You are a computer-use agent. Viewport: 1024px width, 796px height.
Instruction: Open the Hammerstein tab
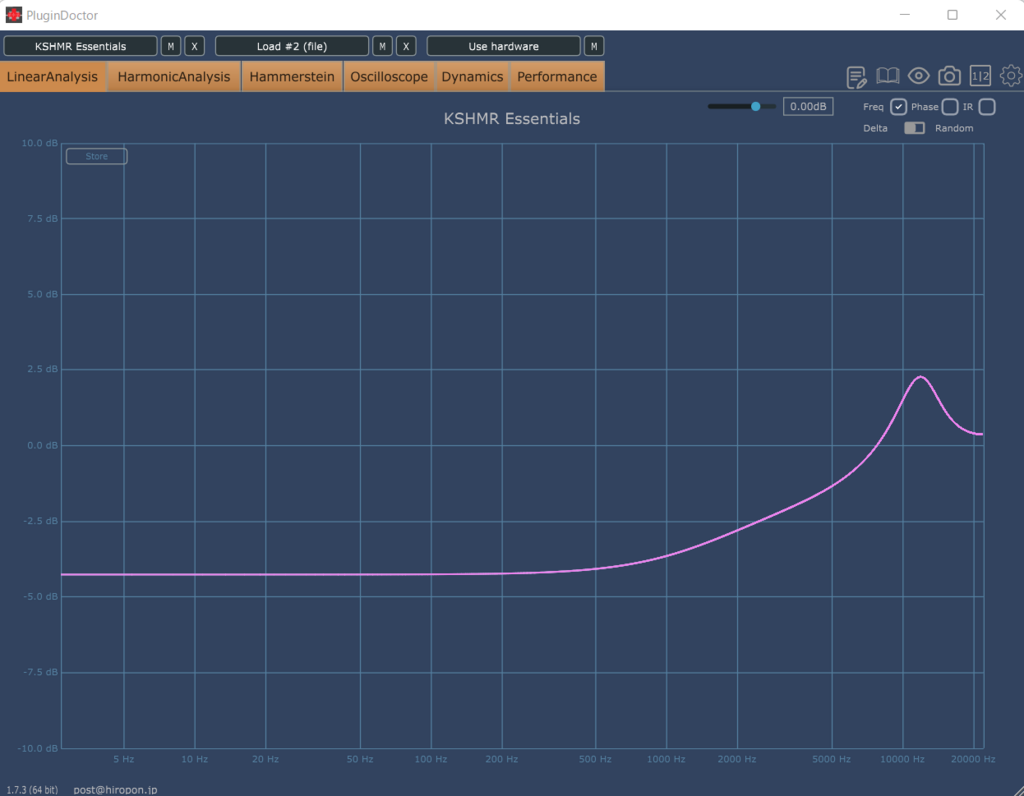pyautogui.click(x=292, y=76)
